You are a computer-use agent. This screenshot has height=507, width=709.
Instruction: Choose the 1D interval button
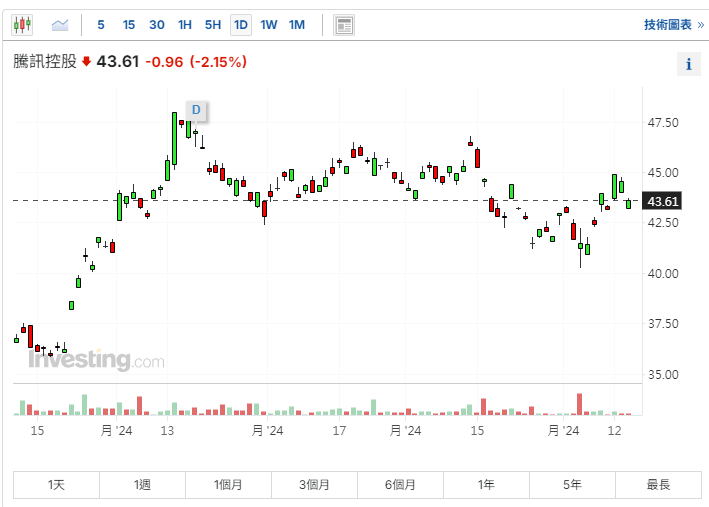[241, 24]
